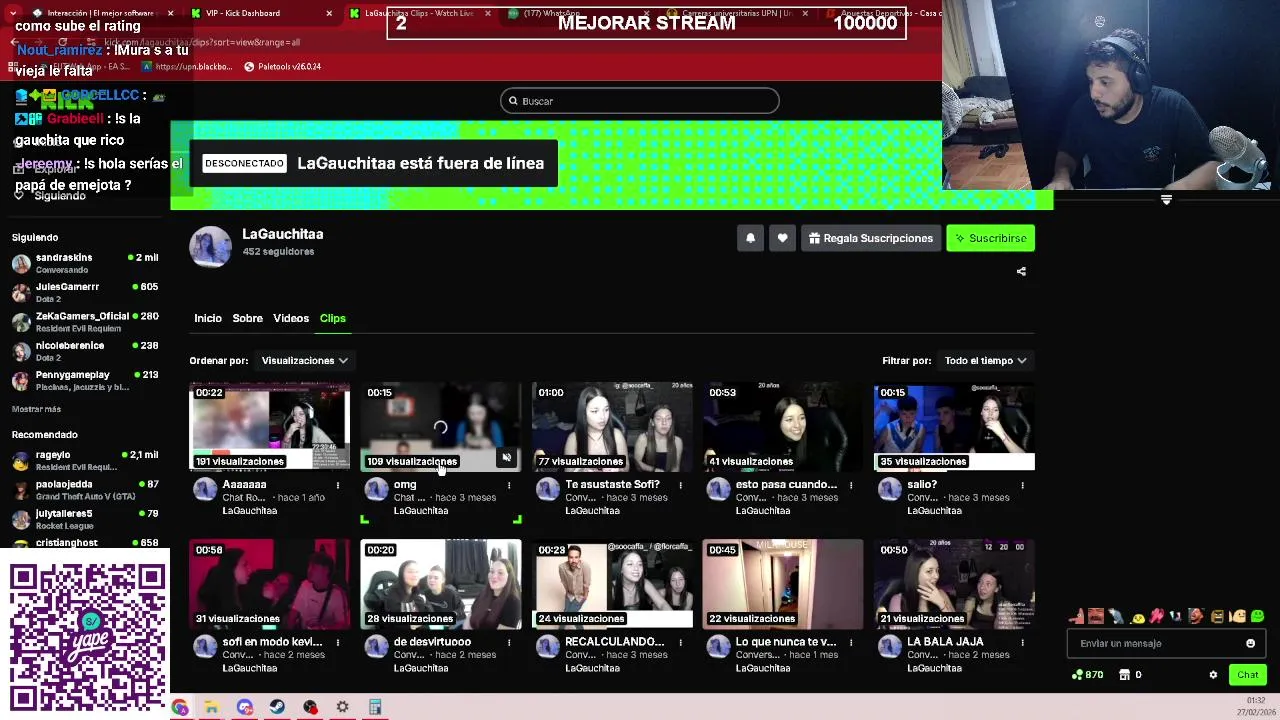Open the emoji picker in chat input

point(1250,643)
